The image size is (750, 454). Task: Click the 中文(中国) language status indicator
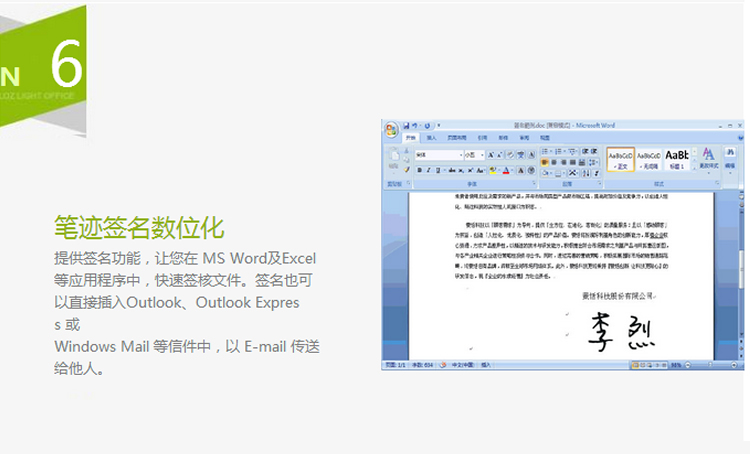pos(462,365)
